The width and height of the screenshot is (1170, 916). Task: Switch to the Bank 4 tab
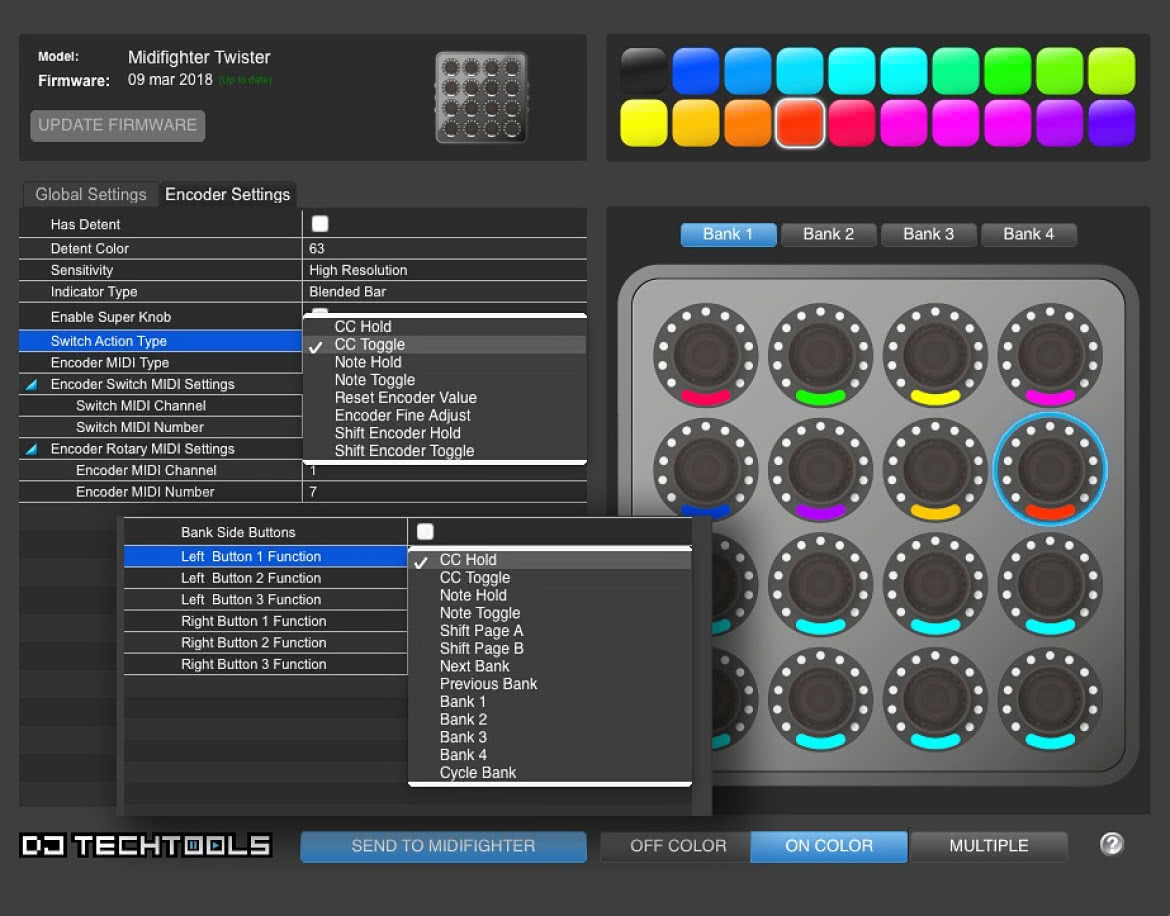1028,234
